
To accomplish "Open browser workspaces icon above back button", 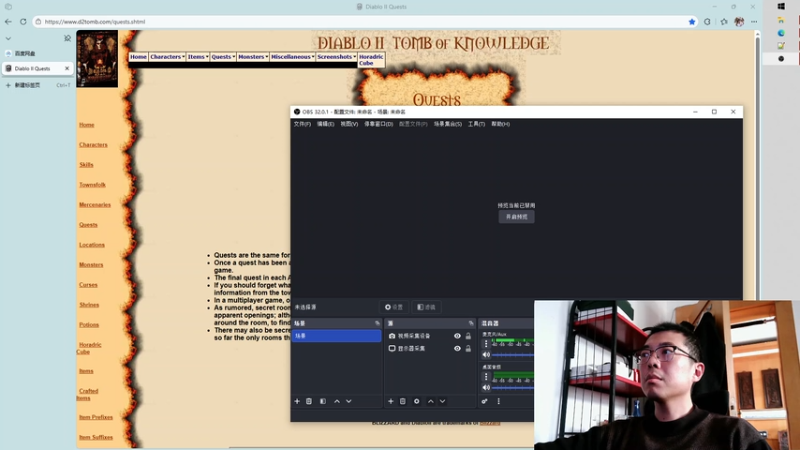I will (8, 7).
